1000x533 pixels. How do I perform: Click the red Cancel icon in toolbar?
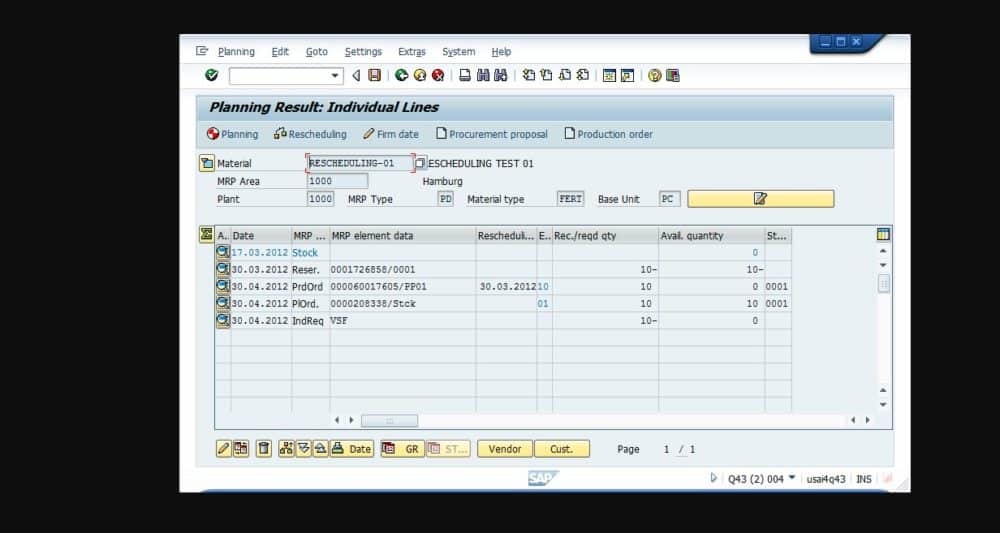pos(438,75)
